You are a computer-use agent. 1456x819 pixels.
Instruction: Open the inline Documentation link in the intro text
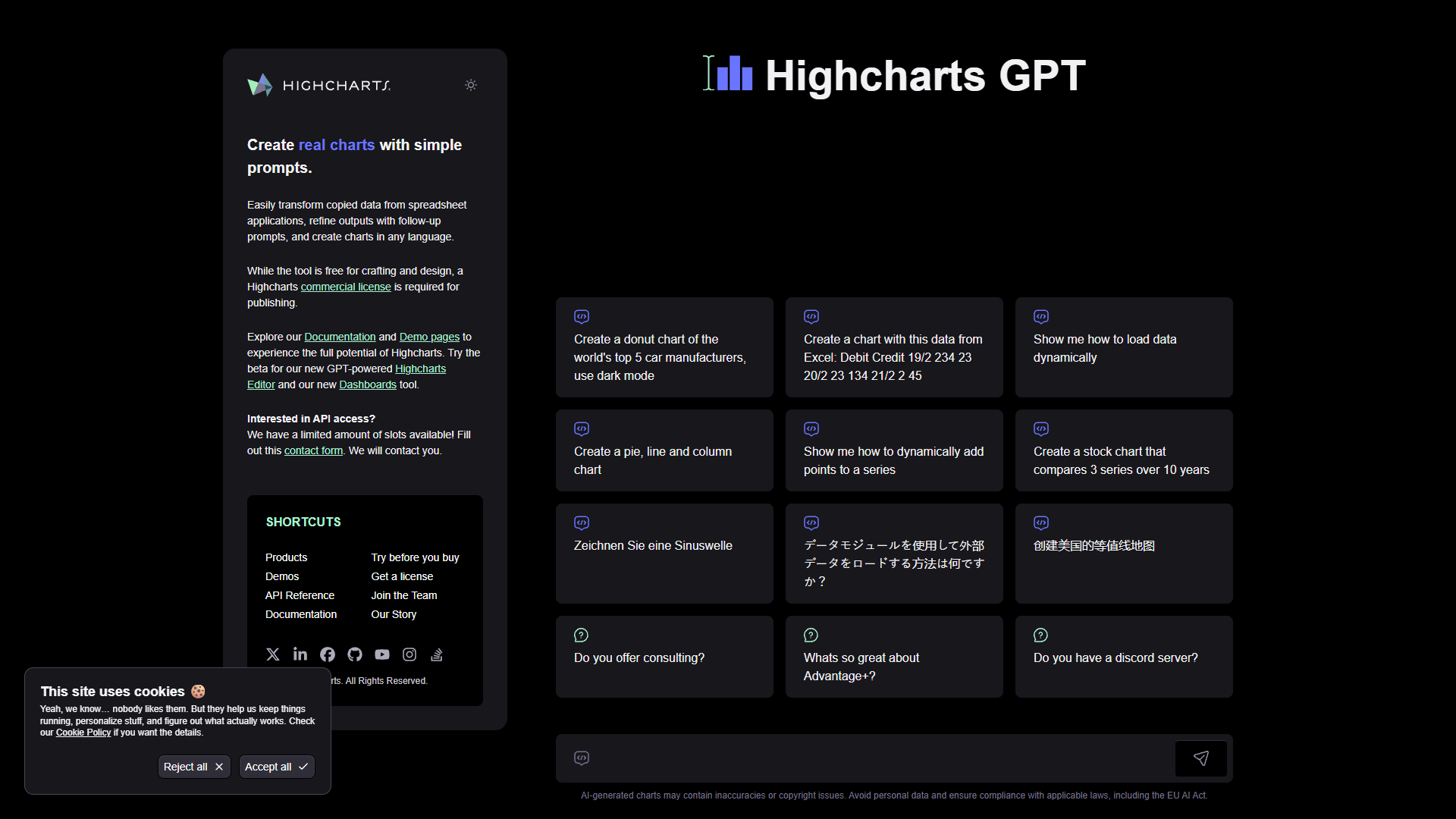click(340, 337)
